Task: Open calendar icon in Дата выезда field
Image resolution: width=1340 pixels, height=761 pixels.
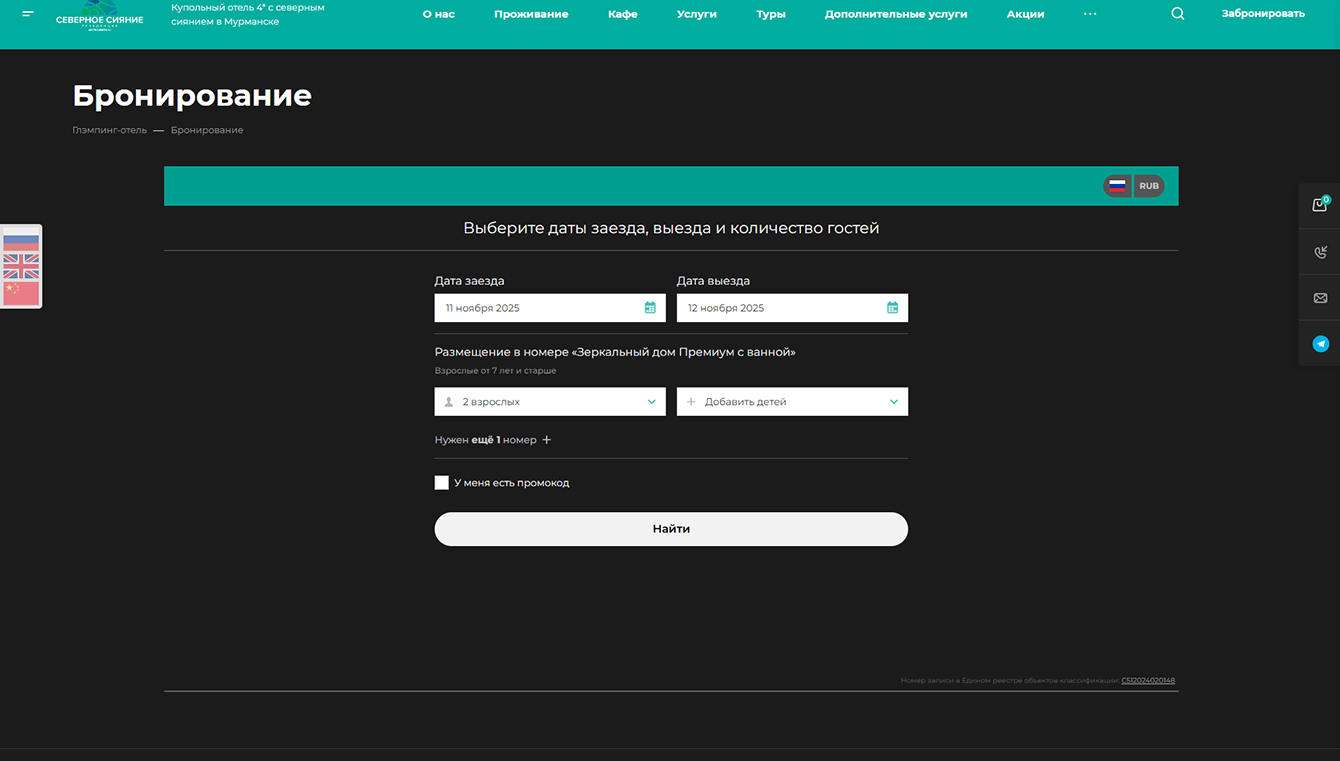Action: tap(893, 308)
